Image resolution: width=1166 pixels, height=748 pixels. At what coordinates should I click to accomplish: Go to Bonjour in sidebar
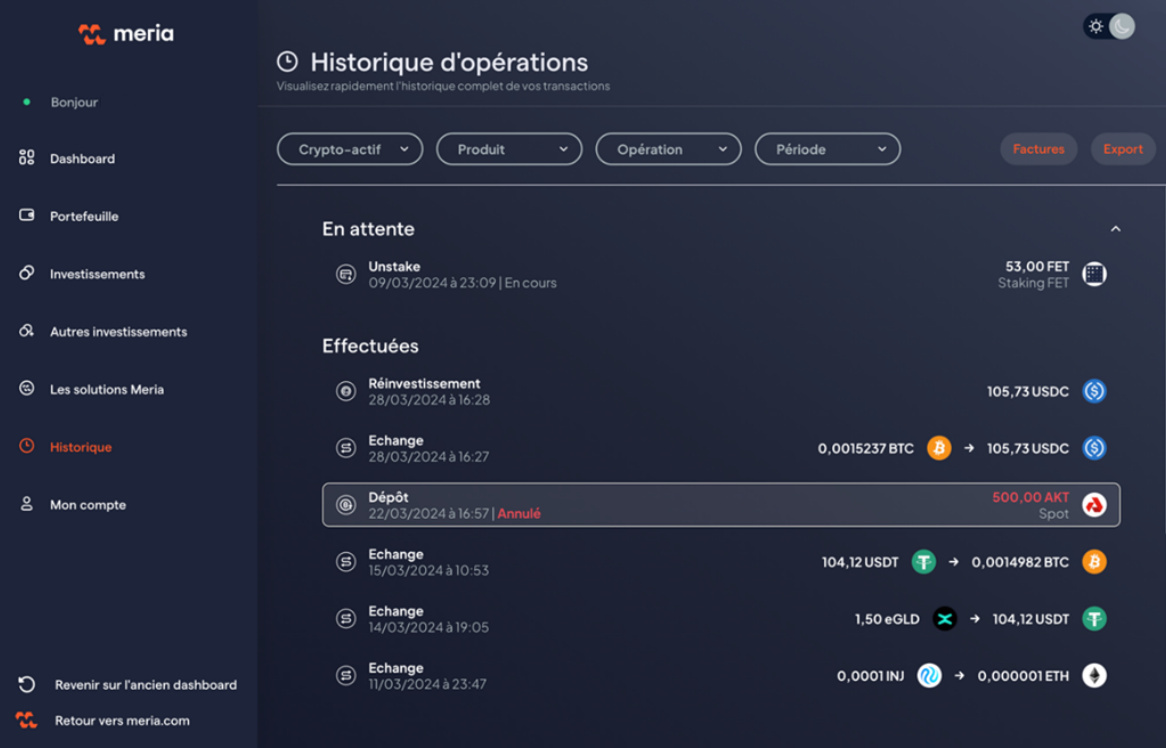tap(74, 102)
